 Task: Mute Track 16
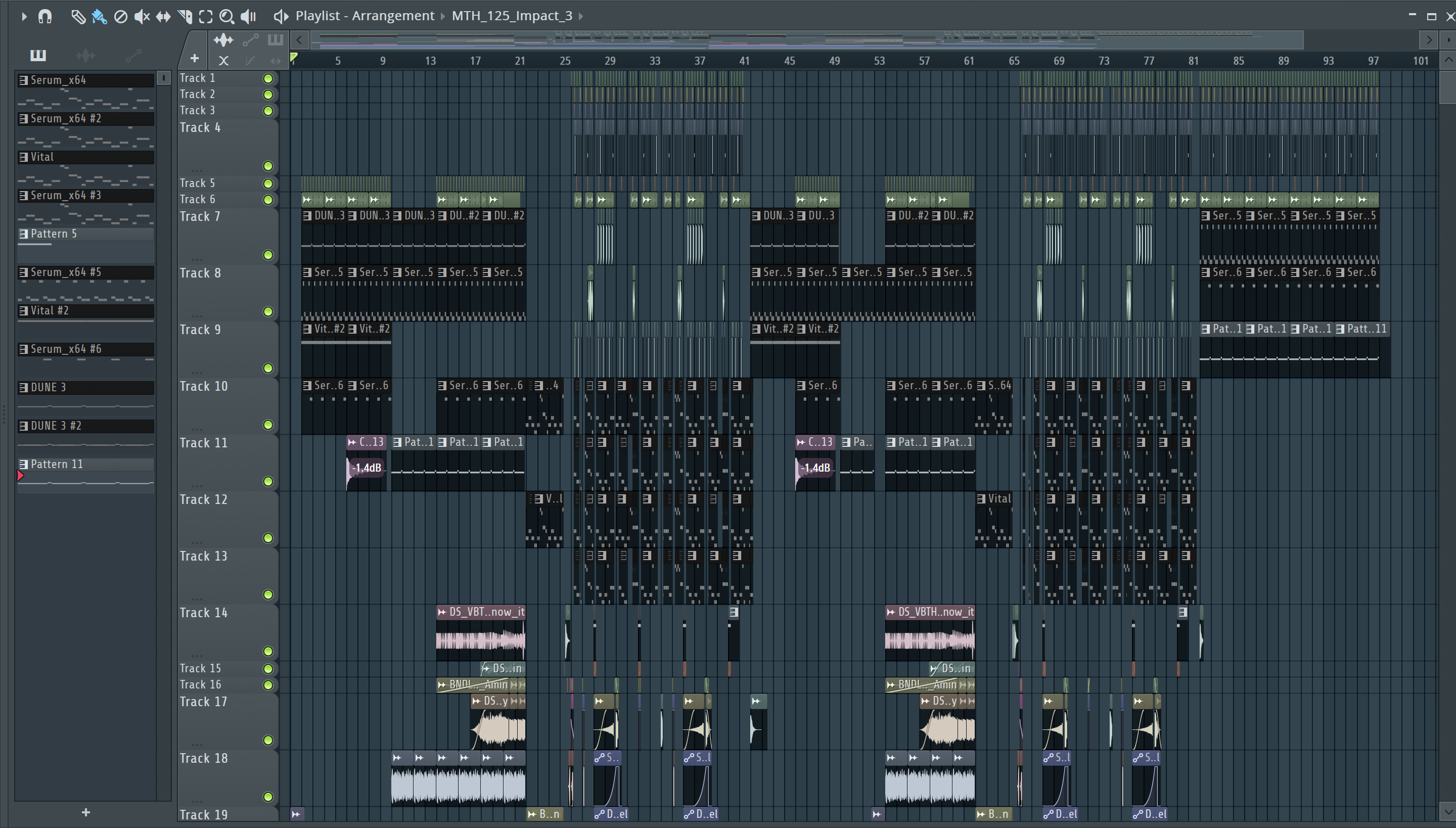click(x=268, y=684)
